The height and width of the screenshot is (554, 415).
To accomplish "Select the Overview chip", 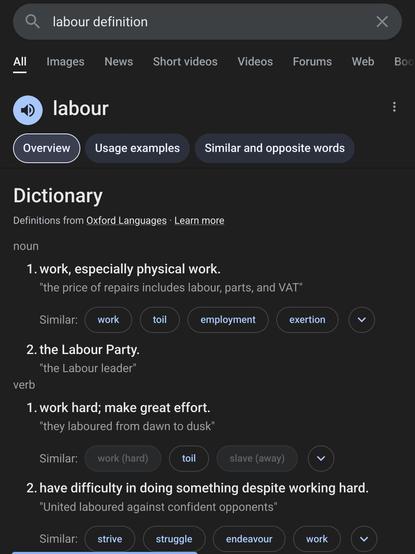I will click(x=47, y=148).
